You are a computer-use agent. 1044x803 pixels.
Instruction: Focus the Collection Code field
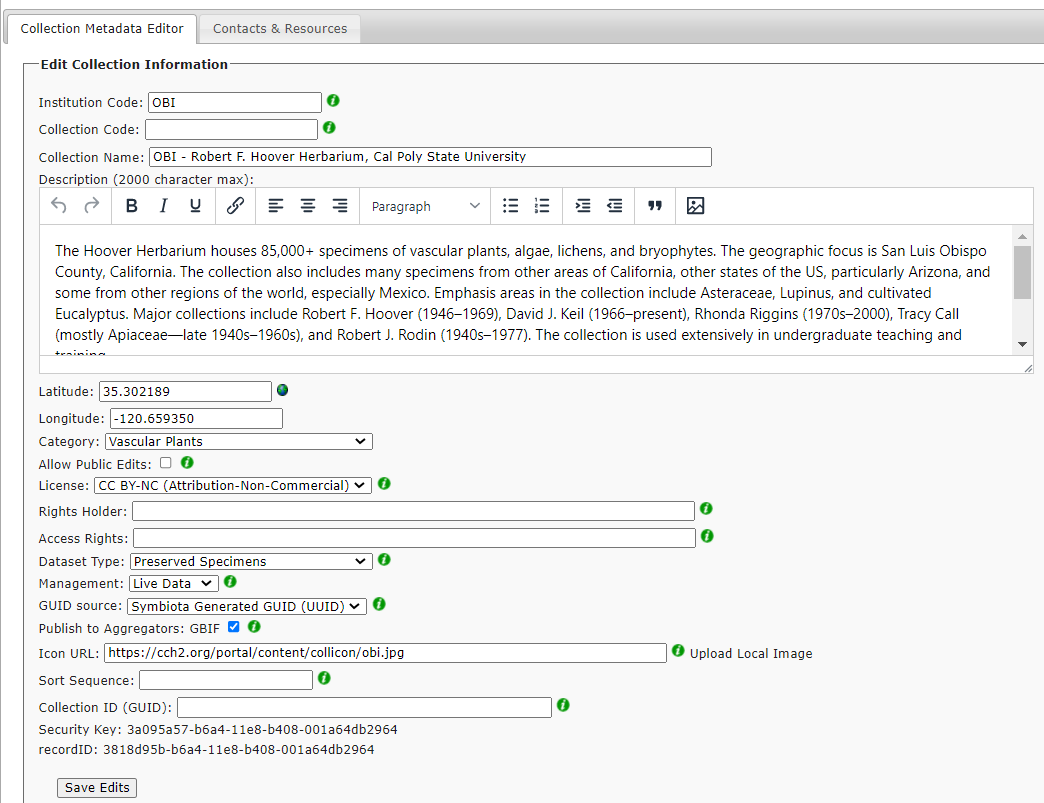point(231,129)
